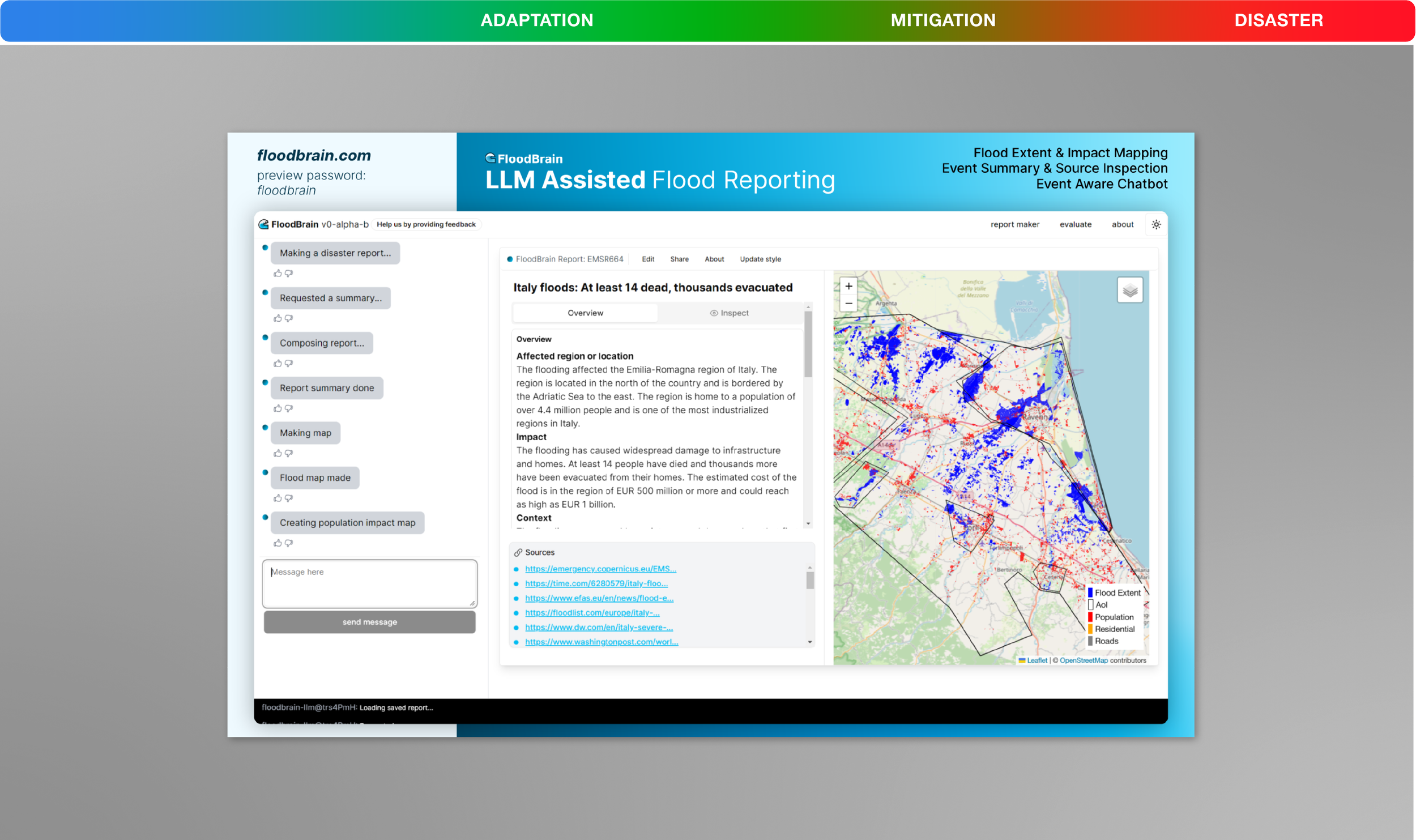Screen dimensions: 1416x840
Task: Thumbs down 'Creating population impact map' message
Action: [x=289, y=543]
